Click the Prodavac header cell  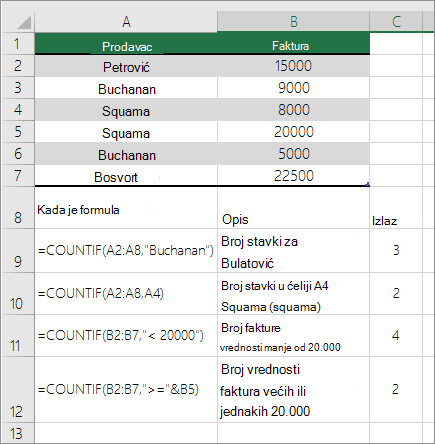126,44
